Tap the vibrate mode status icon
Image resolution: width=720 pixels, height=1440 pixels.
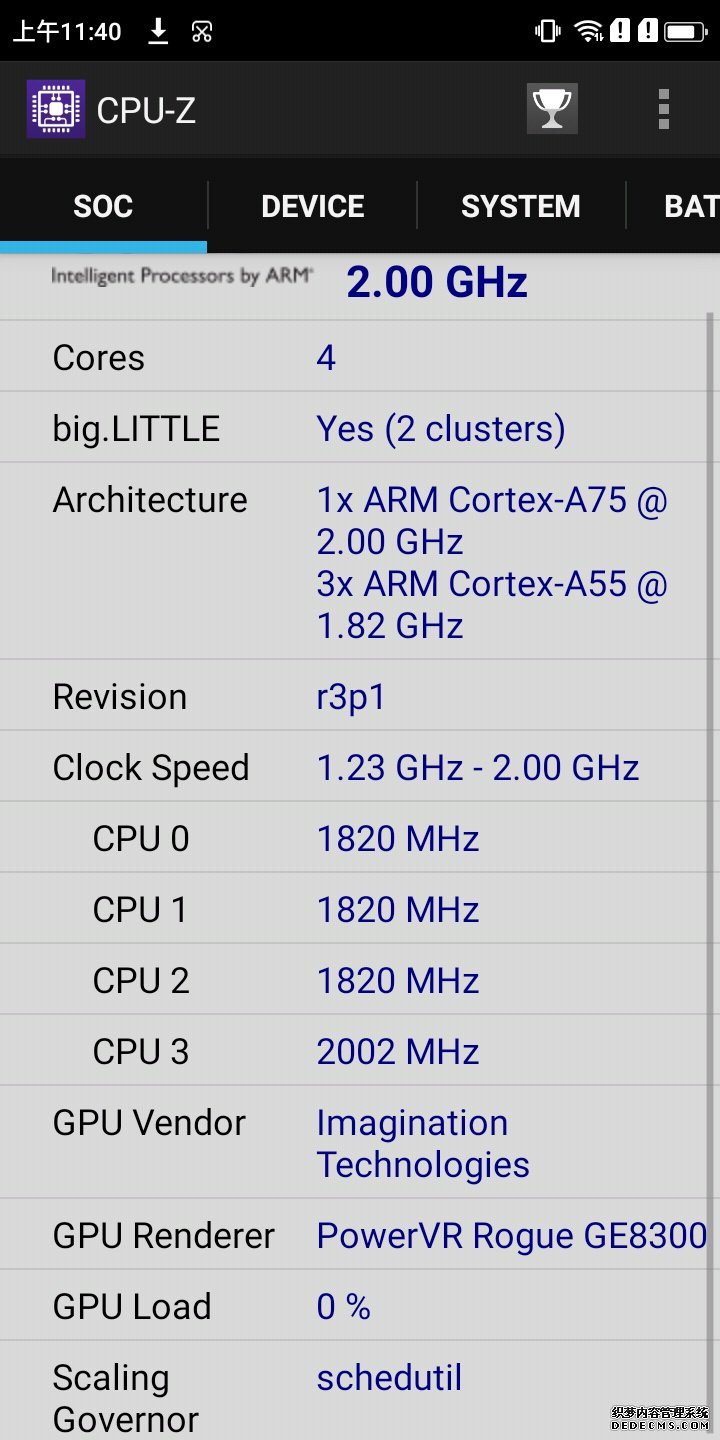(x=547, y=31)
